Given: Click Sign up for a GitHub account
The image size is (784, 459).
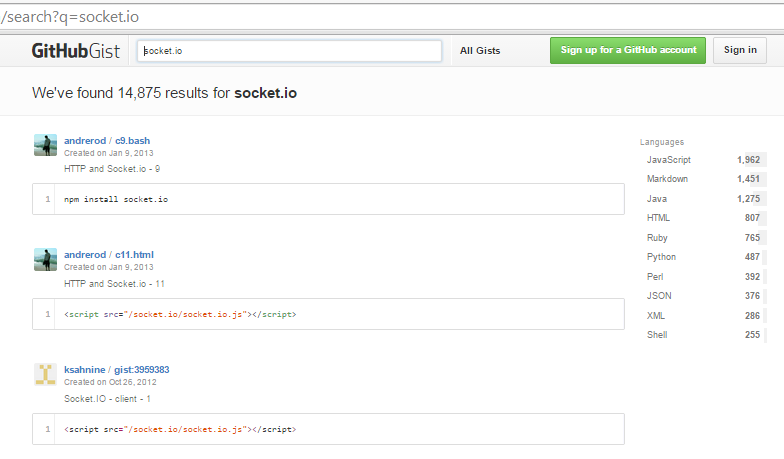Looking at the screenshot, I should (628, 50).
